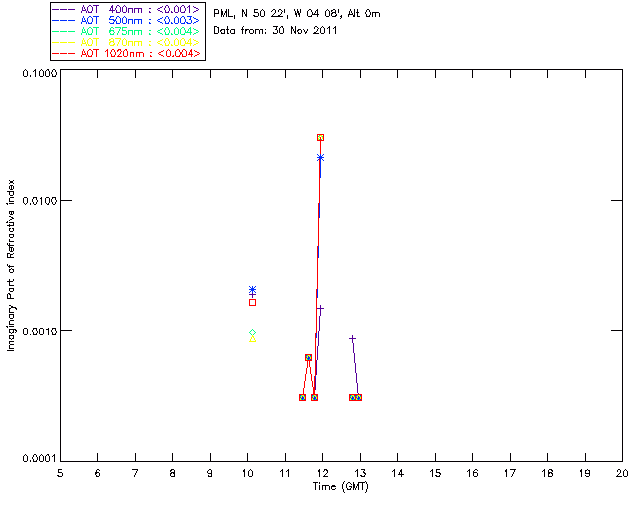The width and height of the screenshot is (640, 512).
Task: Click the AOT 500nm legend entry
Action: [x=127, y=20]
